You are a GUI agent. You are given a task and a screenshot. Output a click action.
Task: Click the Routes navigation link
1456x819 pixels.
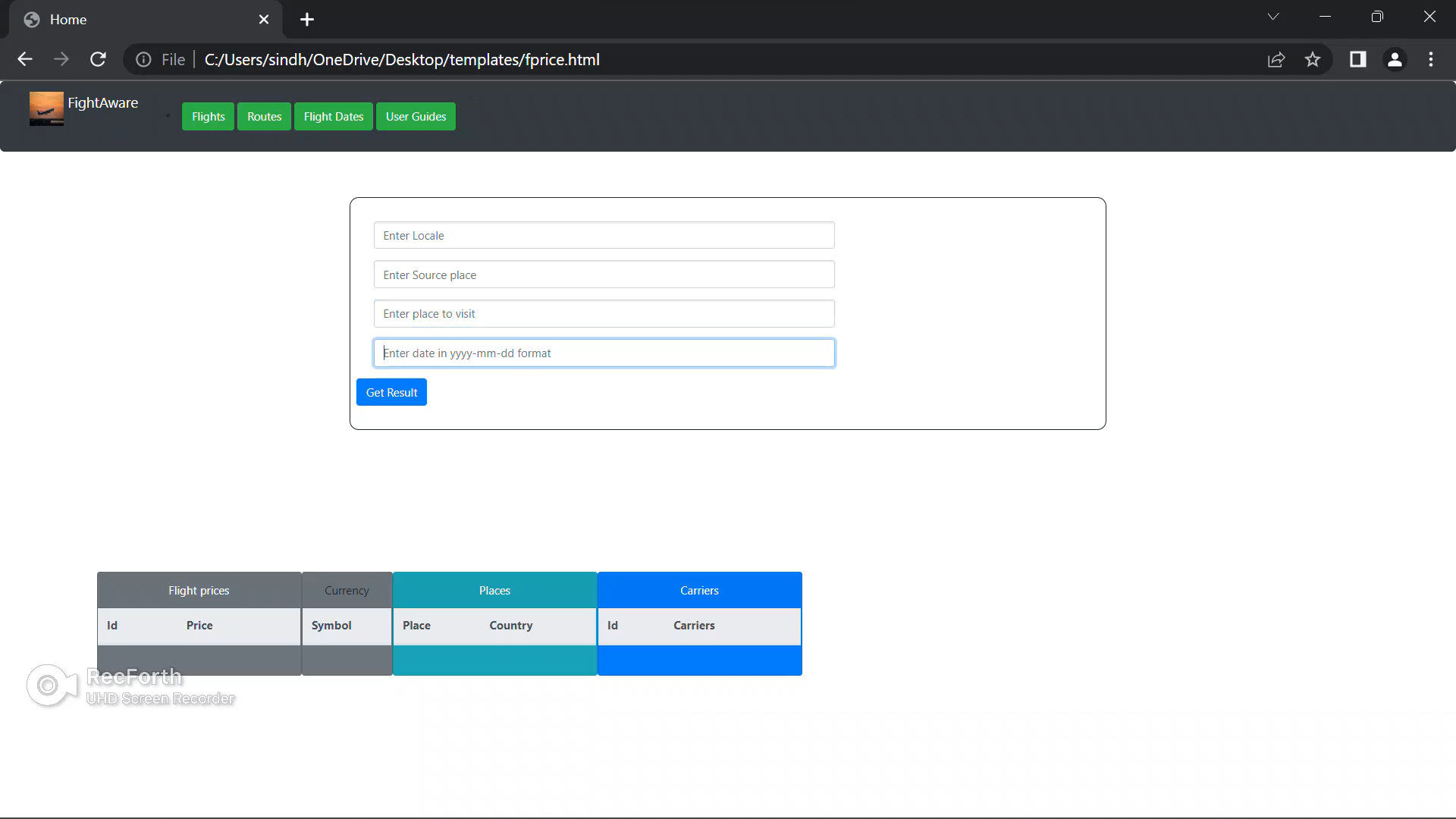coord(264,116)
